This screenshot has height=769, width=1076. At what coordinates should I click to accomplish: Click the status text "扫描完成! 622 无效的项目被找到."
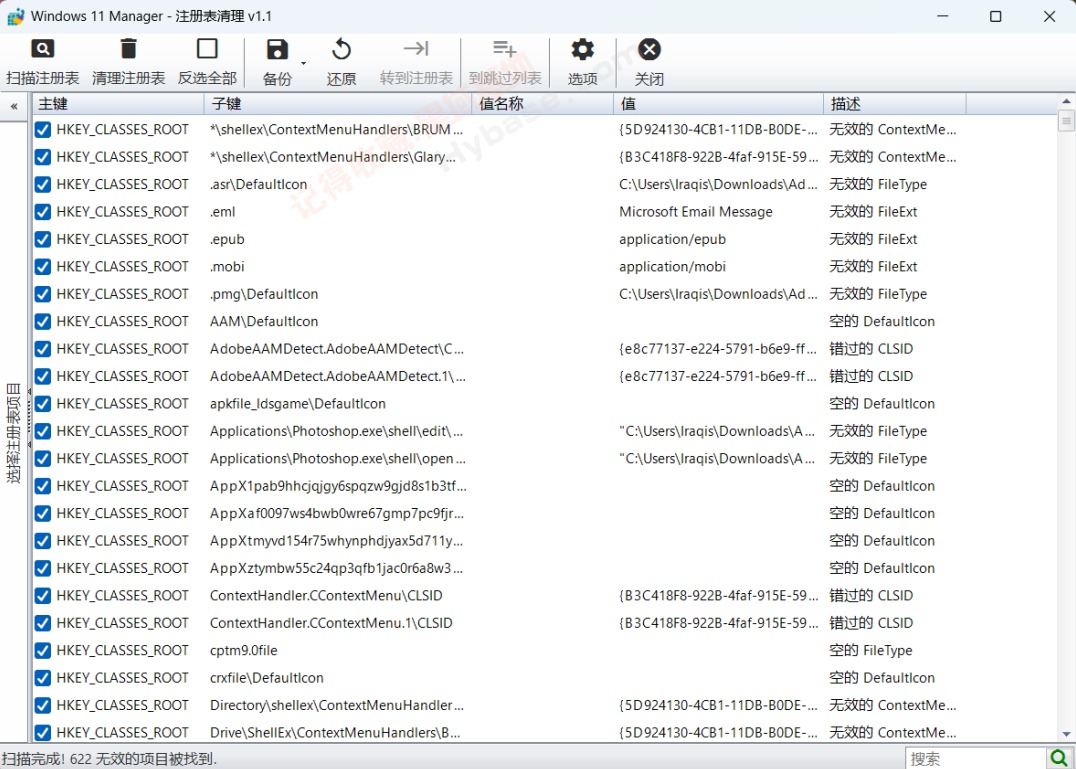(x=109, y=759)
